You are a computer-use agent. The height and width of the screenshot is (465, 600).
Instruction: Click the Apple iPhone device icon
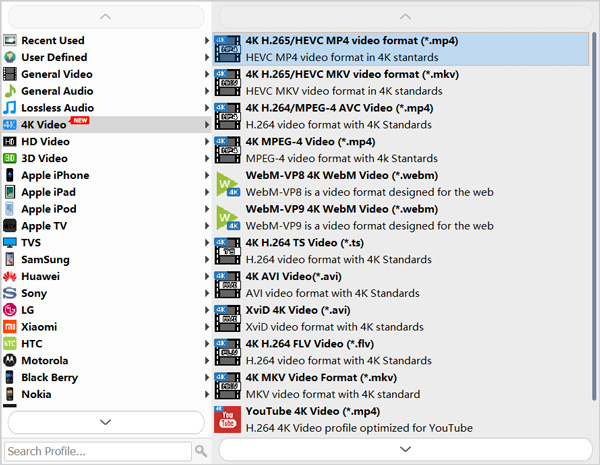(x=10, y=175)
